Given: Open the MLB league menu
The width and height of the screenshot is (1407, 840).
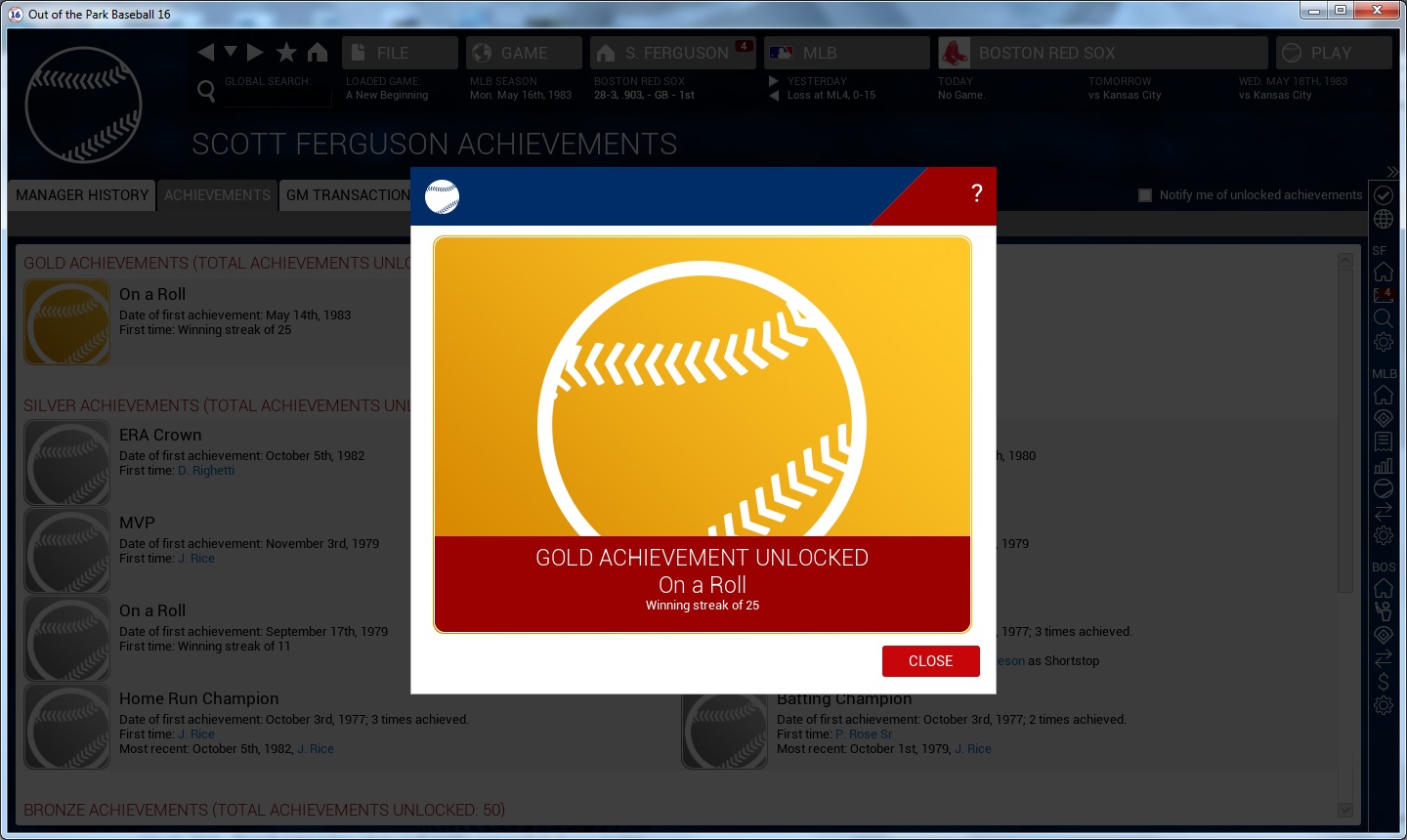Looking at the screenshot, I should click(x=846, y=53).
